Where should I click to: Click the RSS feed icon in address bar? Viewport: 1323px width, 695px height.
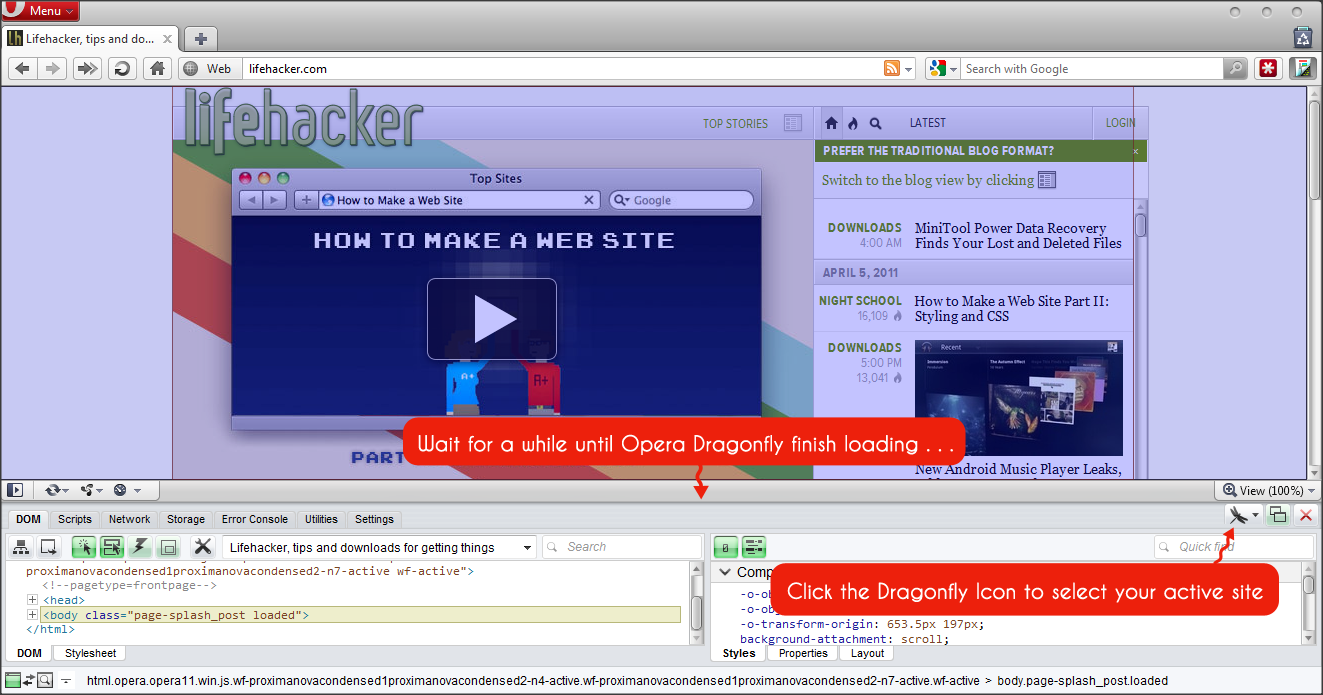coord(891,69)
